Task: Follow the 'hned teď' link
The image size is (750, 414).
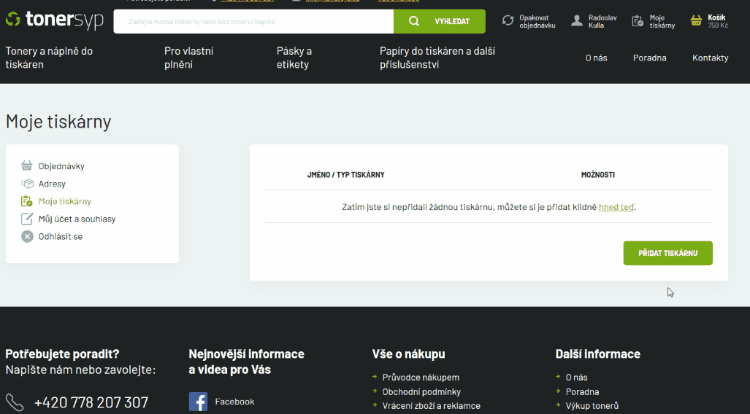Action: (617, 207)
